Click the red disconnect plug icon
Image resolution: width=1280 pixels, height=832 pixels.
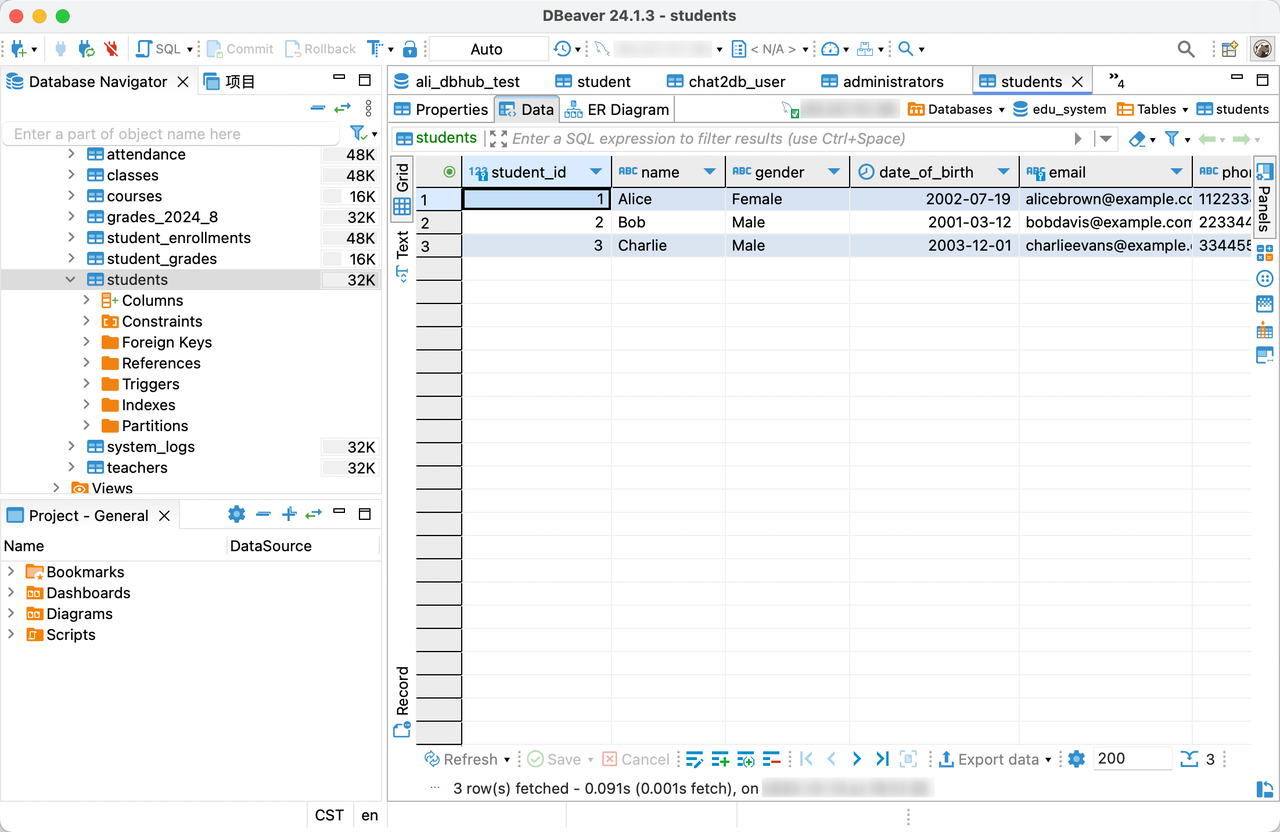(x=111, y=49)
